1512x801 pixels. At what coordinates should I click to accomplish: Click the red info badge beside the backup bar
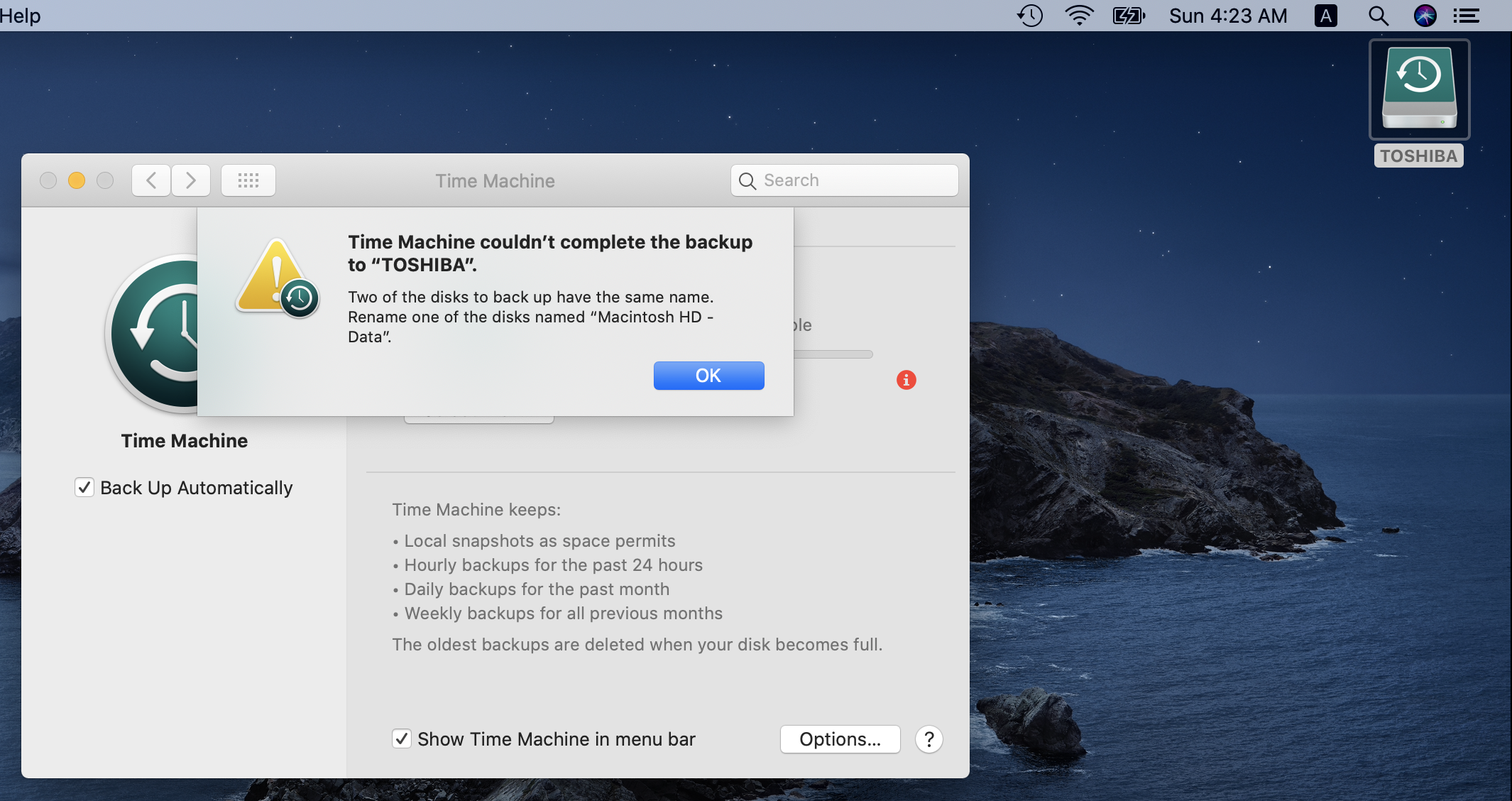(906, 380)
